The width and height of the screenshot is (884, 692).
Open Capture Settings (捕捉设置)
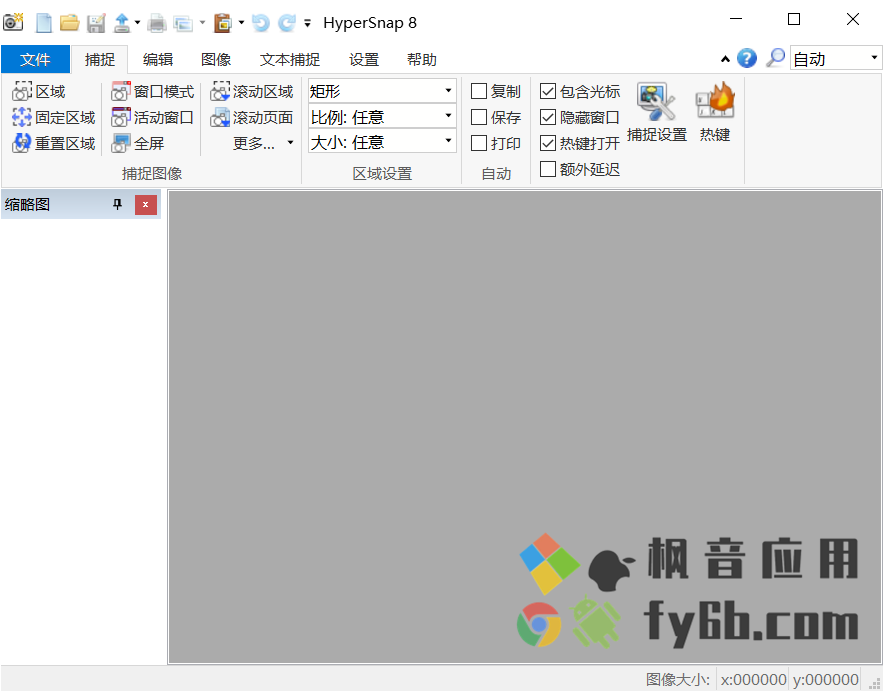click(657, 112)
